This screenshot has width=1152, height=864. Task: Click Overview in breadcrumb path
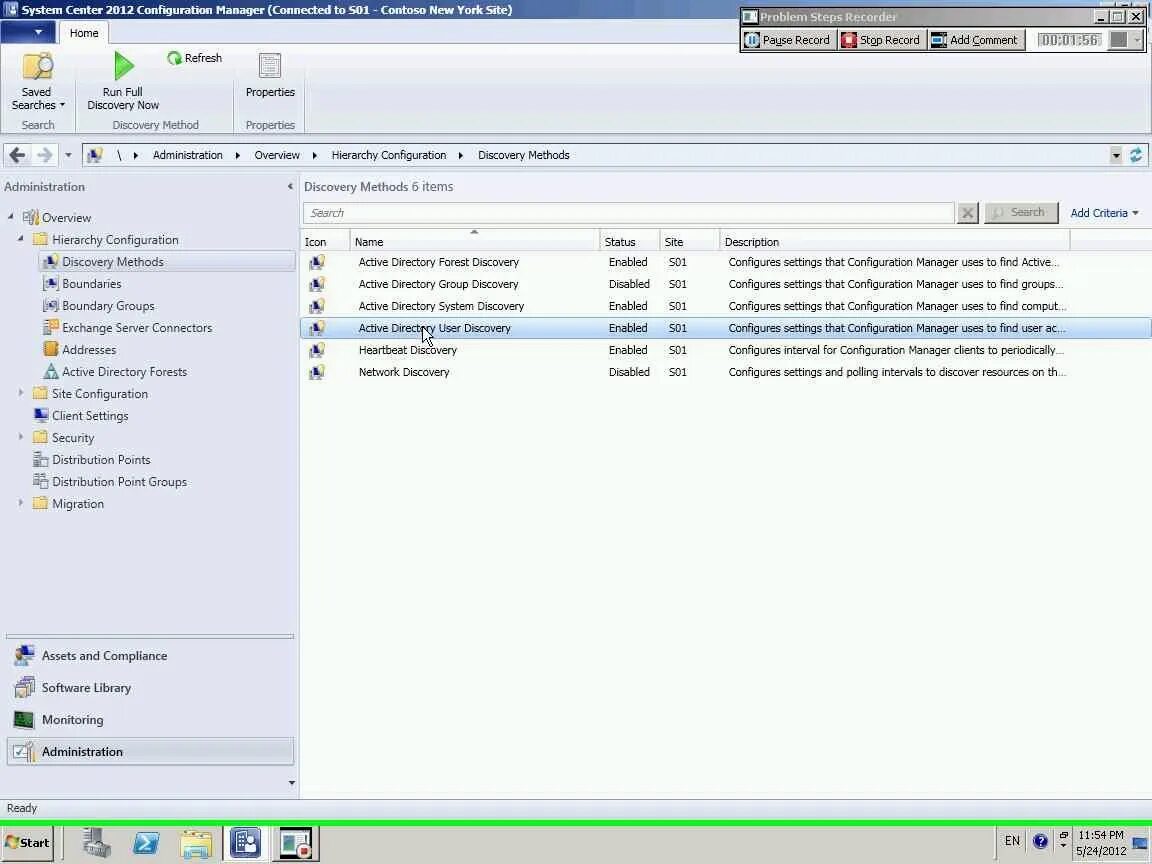[277, 155]
